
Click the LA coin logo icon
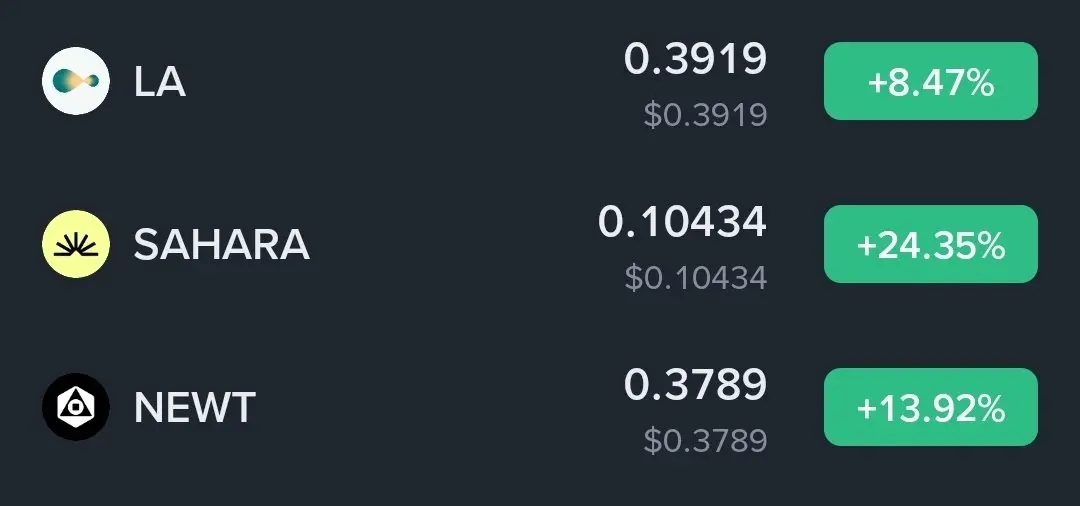point(76,81)
